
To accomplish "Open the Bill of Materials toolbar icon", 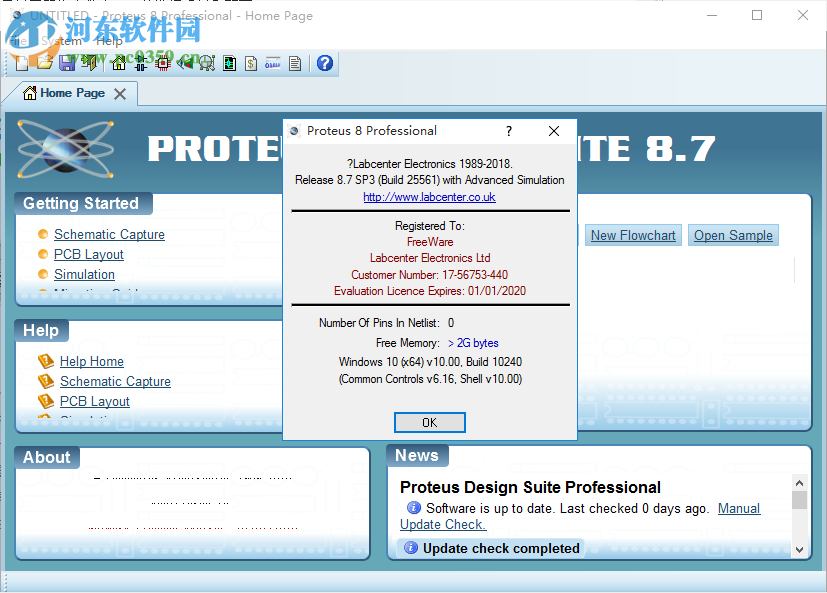I will (x=249, y=63).
